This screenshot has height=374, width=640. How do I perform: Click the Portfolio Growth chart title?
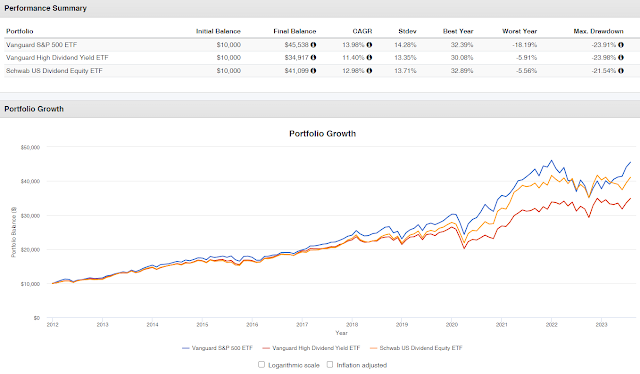322,134
